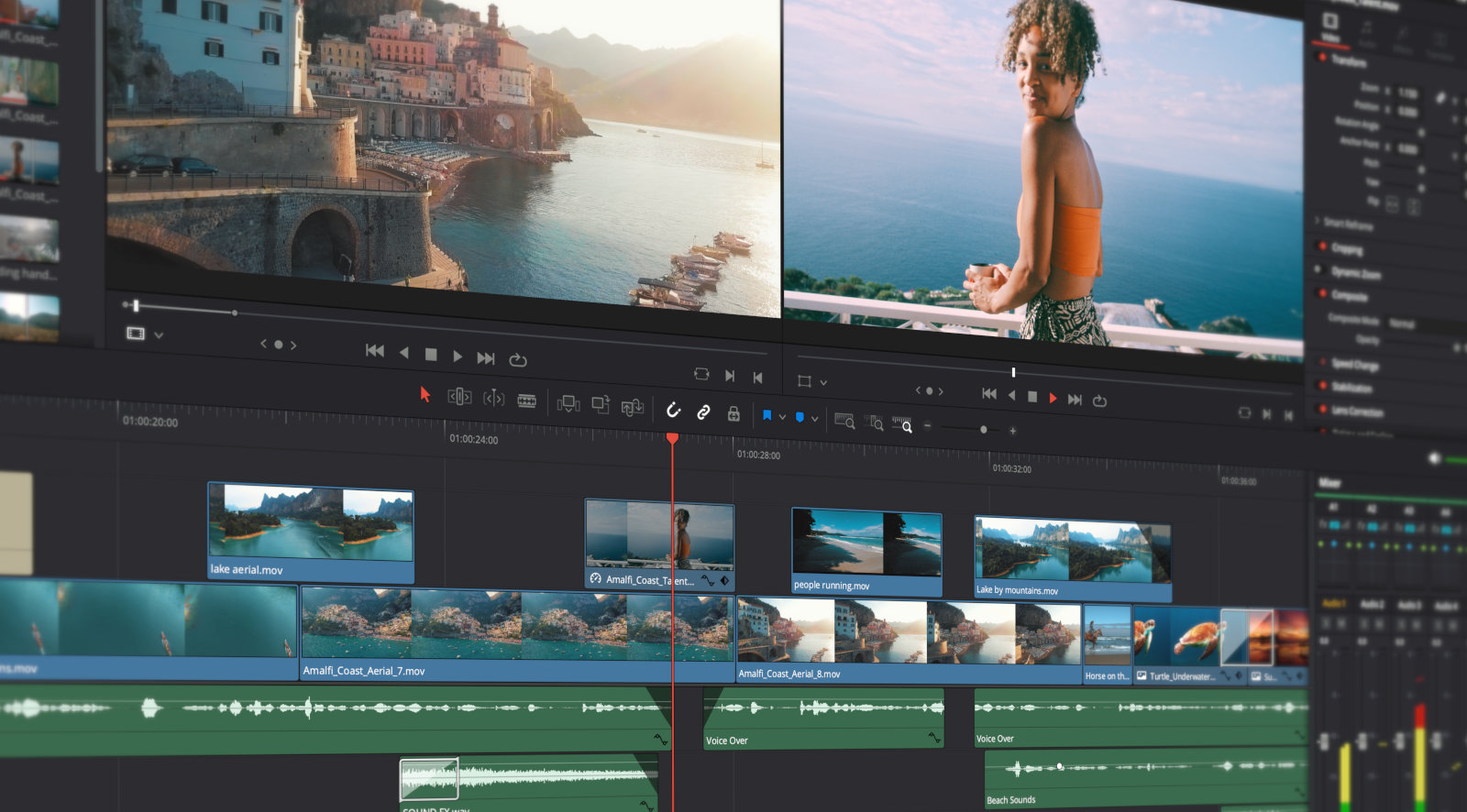Toggle the Dynamic Zoom enable dot
The width and height of the screenshot is (1467, 812).
[x=1320, y=269]
